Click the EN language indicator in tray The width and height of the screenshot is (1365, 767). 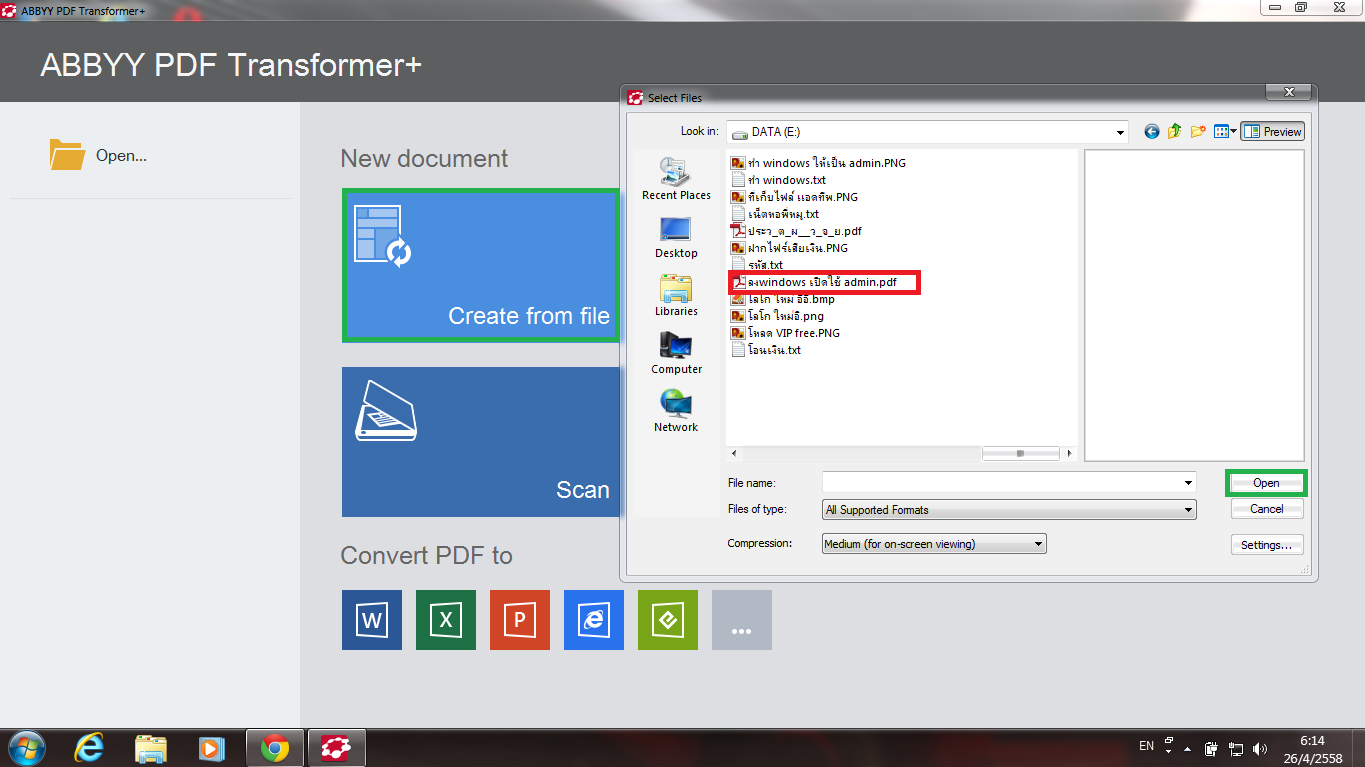coord(1146,746)
